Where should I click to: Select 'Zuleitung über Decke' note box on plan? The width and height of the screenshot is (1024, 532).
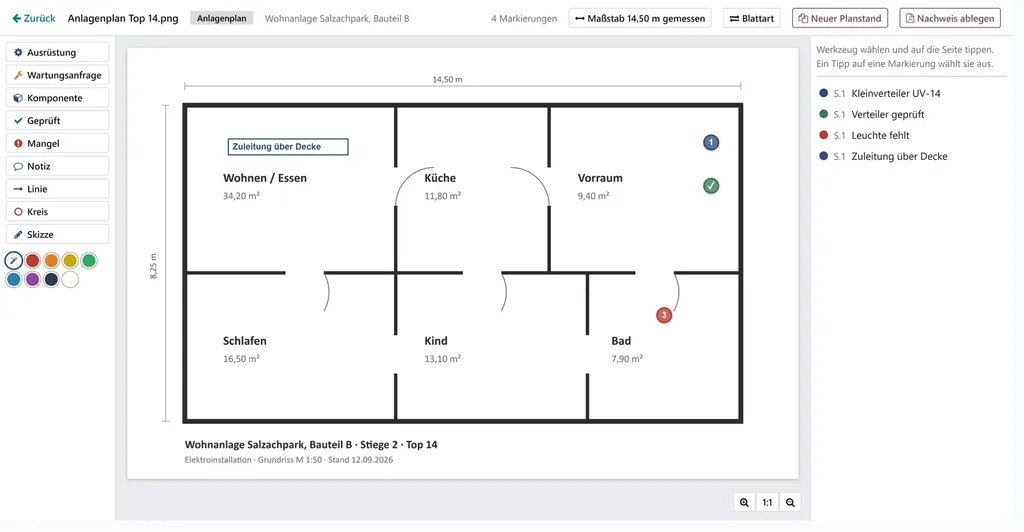point(288,147)
